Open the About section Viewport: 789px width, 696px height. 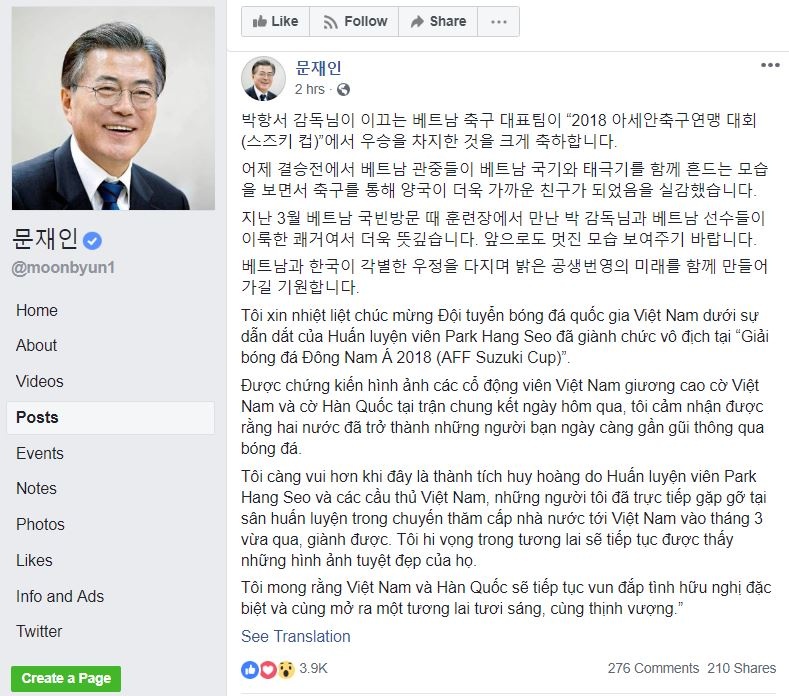[36, 345]
